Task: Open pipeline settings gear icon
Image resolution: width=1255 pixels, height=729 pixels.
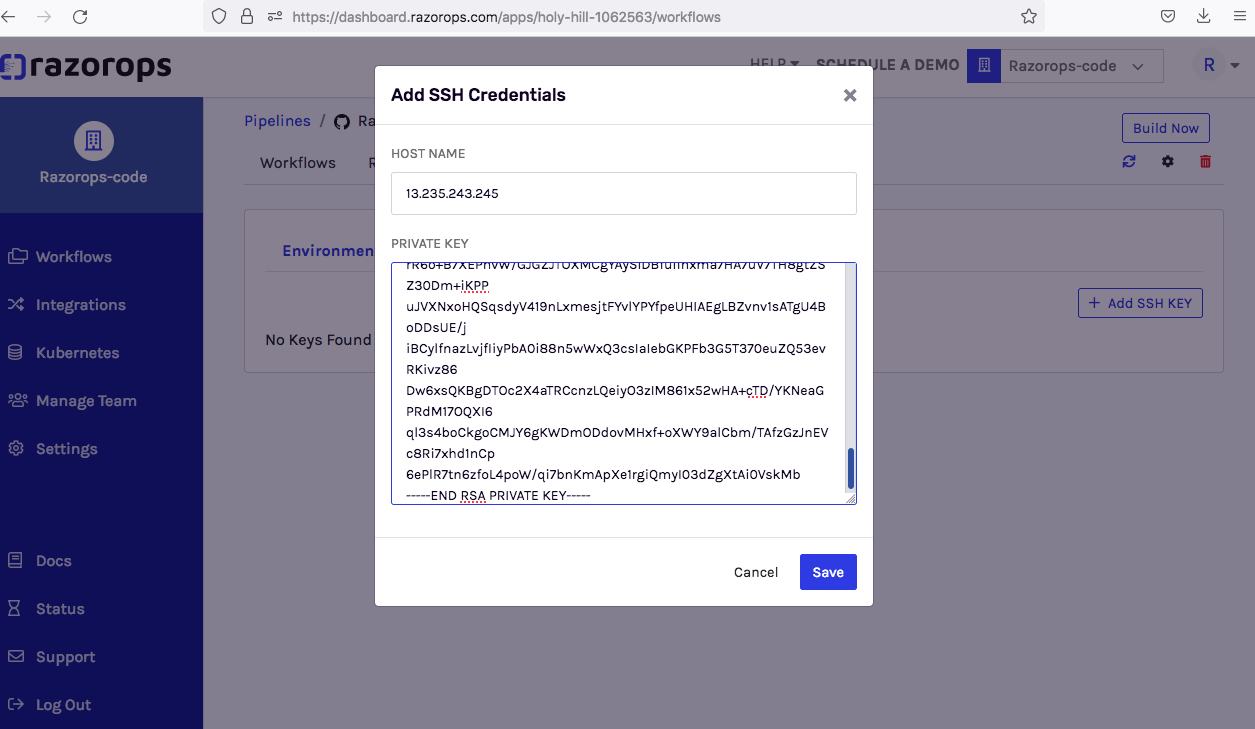Action: tap(1167, 161)
